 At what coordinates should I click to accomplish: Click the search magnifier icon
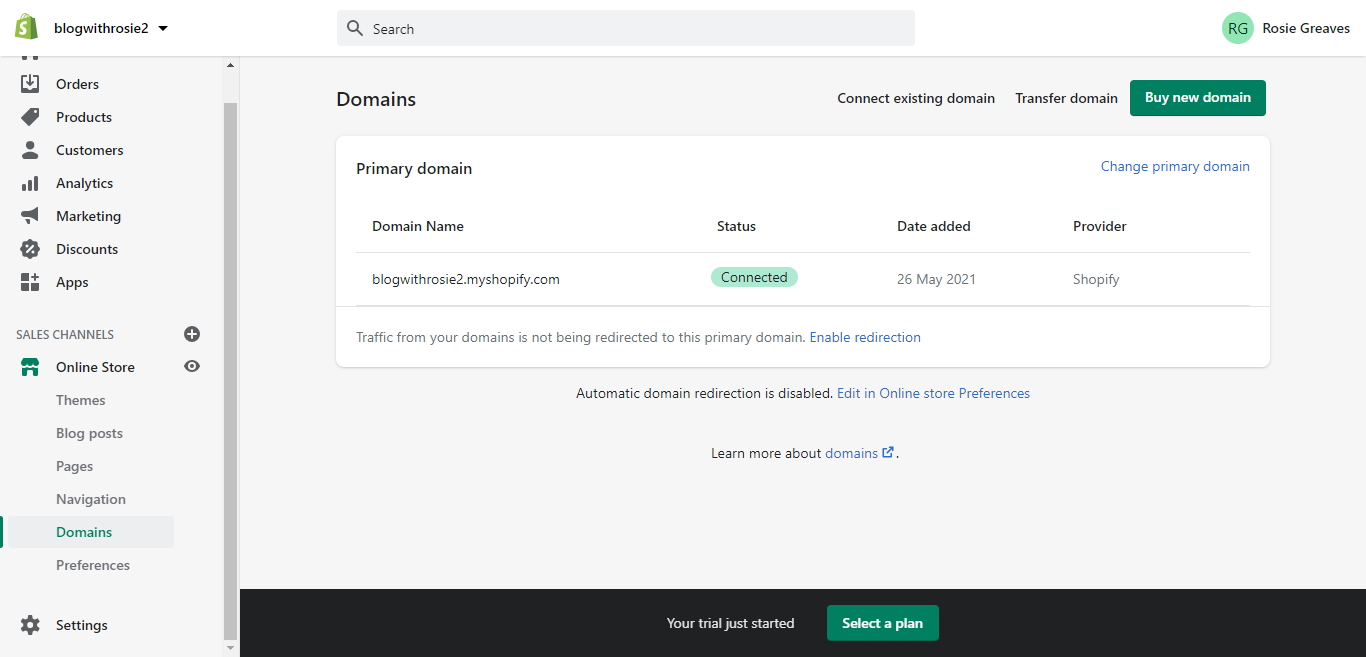point(355,28)
